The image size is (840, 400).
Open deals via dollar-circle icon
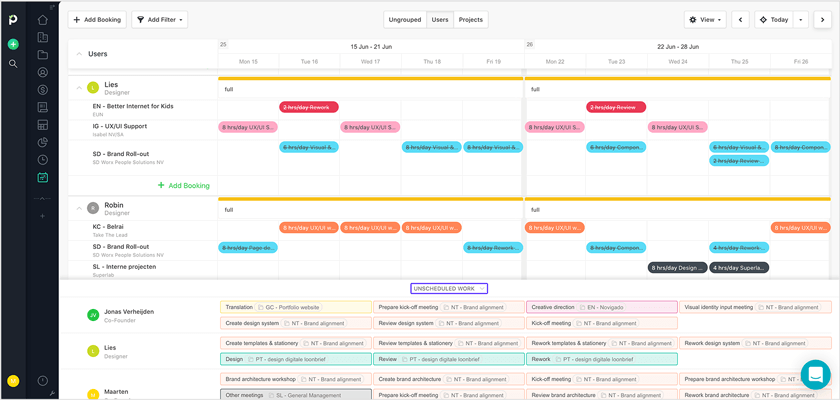(x=43, y=89)
